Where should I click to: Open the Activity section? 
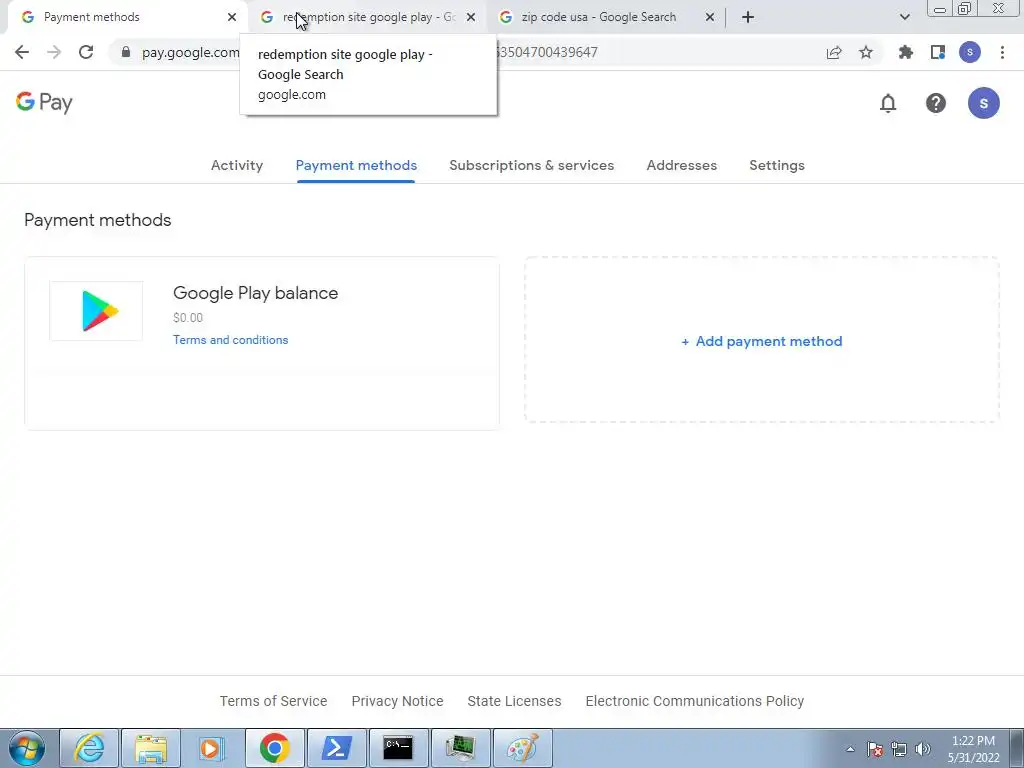point(237,165)
